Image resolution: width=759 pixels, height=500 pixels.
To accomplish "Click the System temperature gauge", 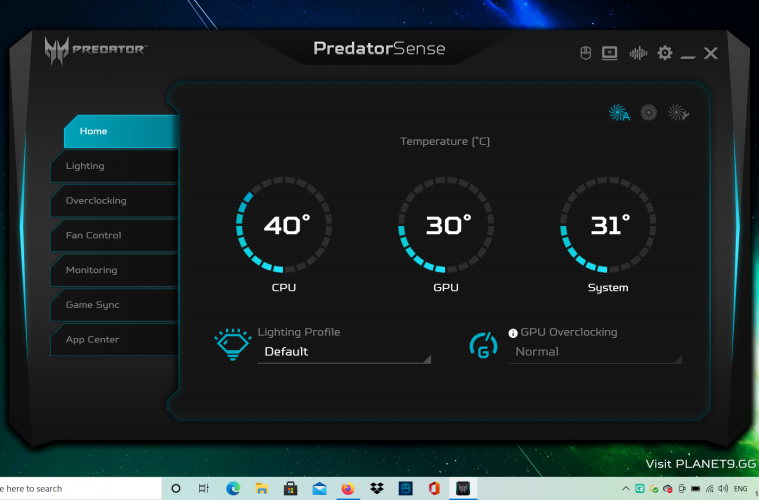I will tap(608, 225).
